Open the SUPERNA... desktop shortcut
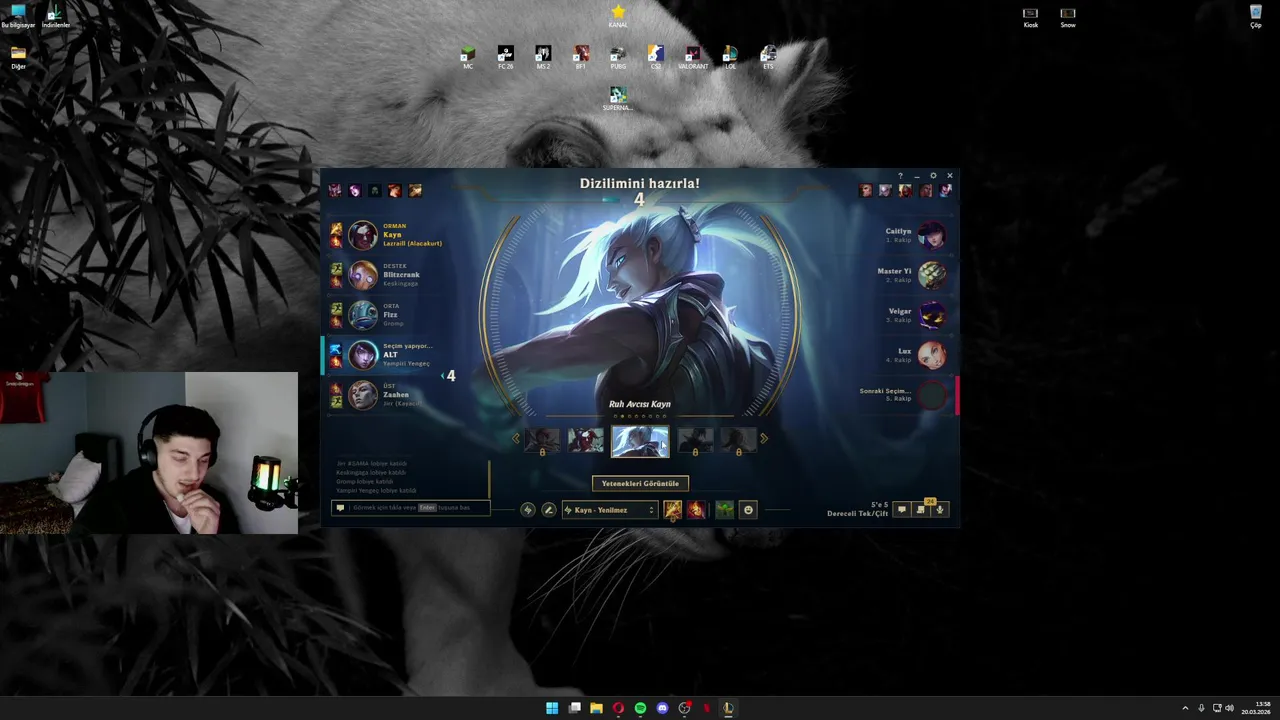Screen dimensions: 1280x720 [618, 98]
